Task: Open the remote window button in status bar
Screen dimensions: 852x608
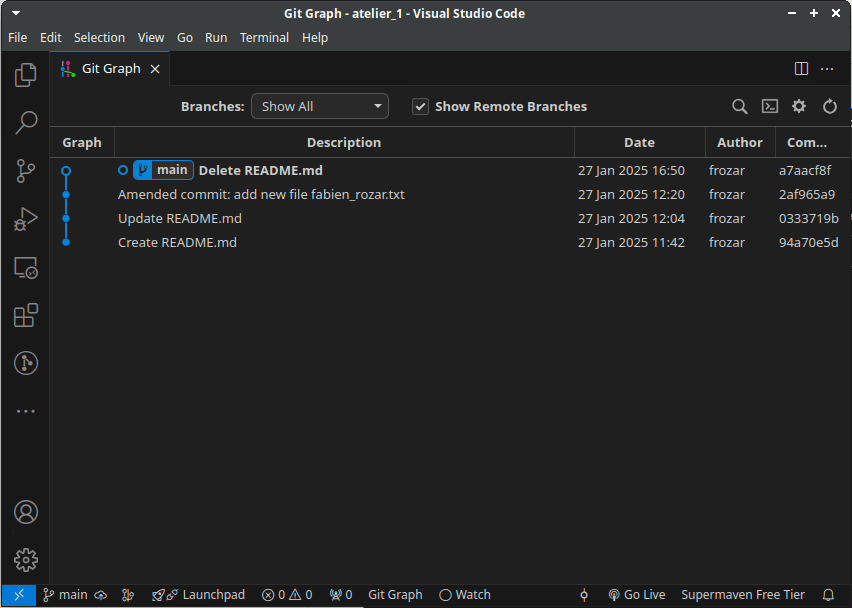Action: (19, 595)
